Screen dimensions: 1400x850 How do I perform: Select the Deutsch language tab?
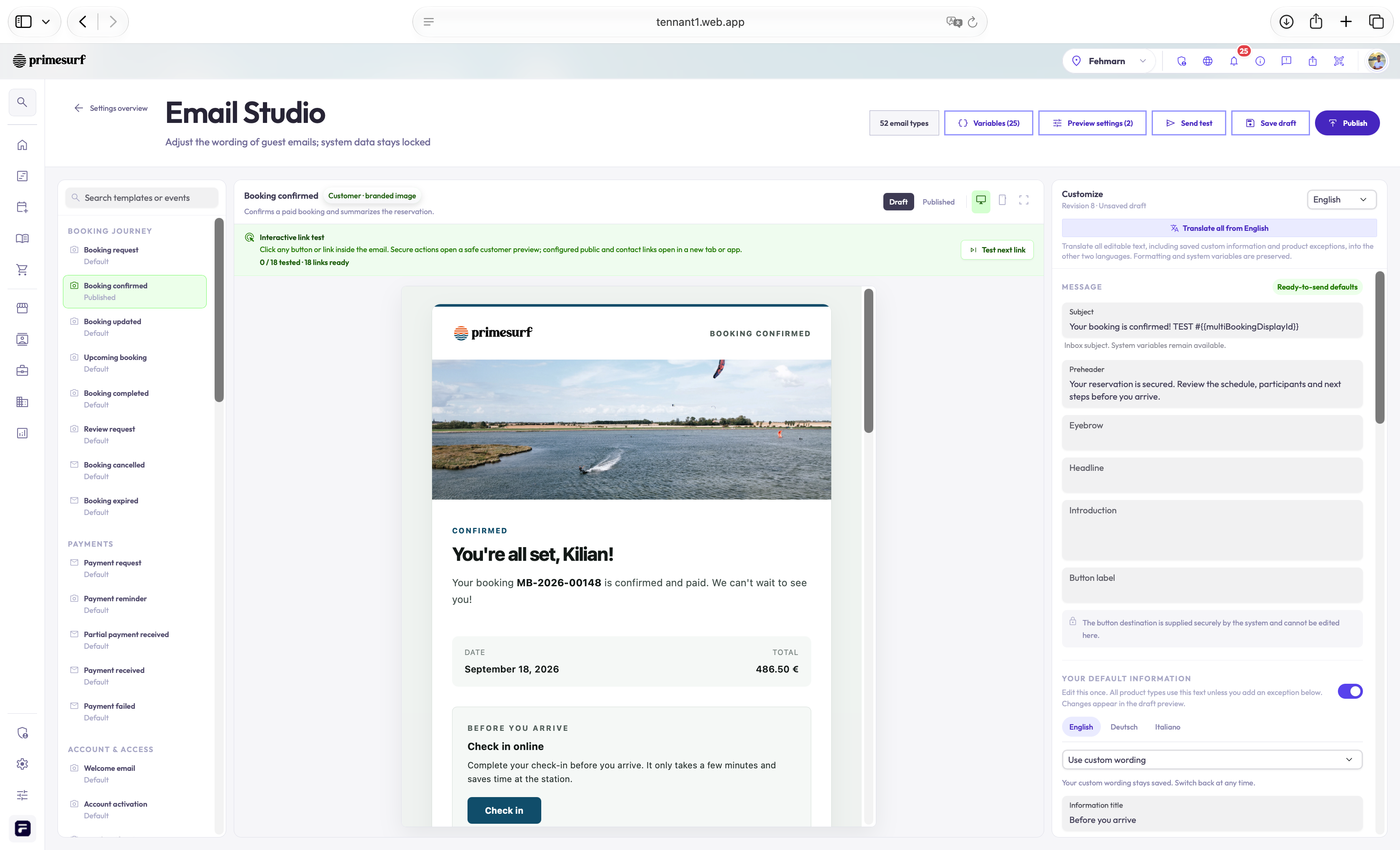coord(1124,727)
